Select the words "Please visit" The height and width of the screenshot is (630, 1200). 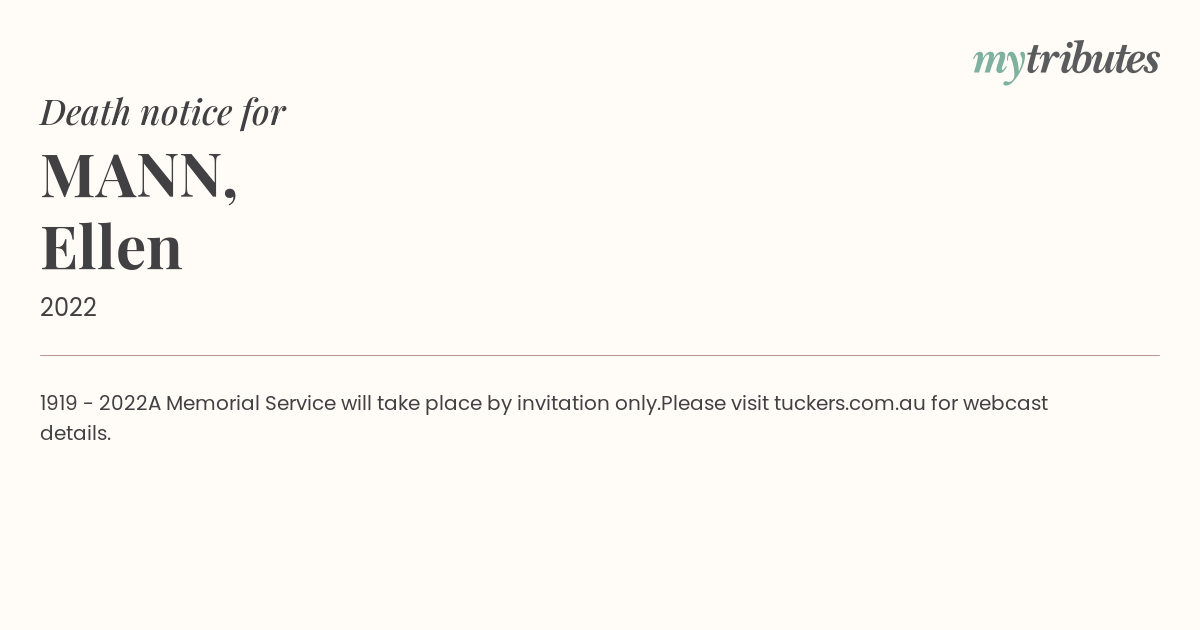click(715, 403)
